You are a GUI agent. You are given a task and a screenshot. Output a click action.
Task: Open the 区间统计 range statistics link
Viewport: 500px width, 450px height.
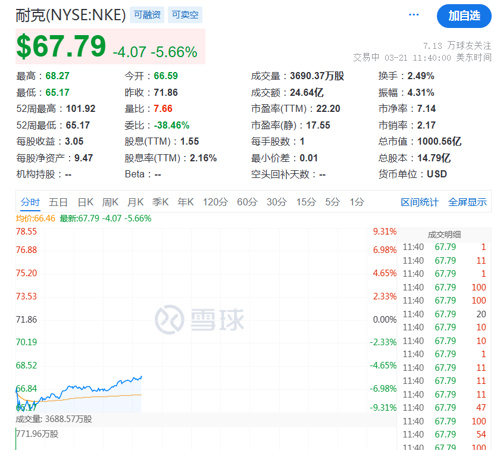tap(419, 202)
